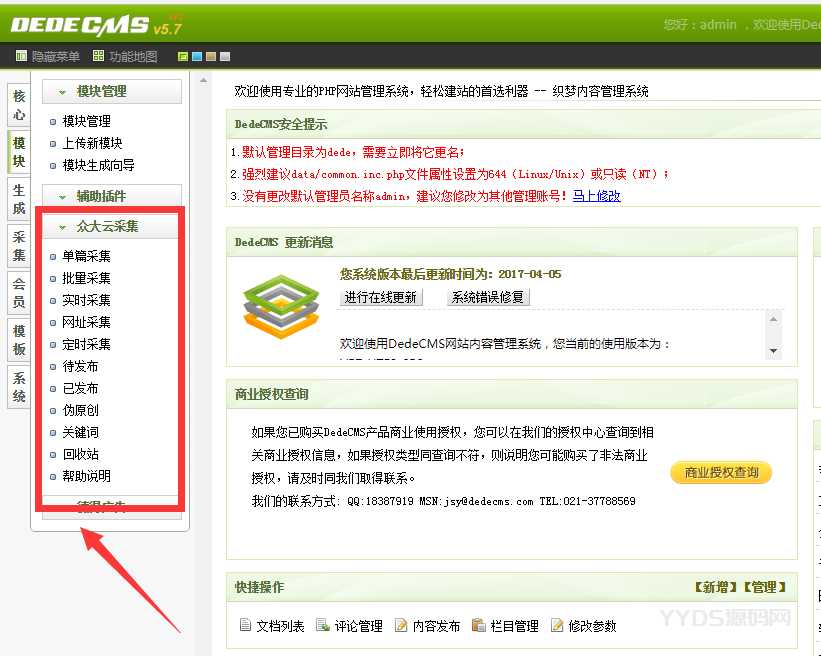Click the 马上修改 link
Viewport: 821px width, 656px height.
pos(596,196)
